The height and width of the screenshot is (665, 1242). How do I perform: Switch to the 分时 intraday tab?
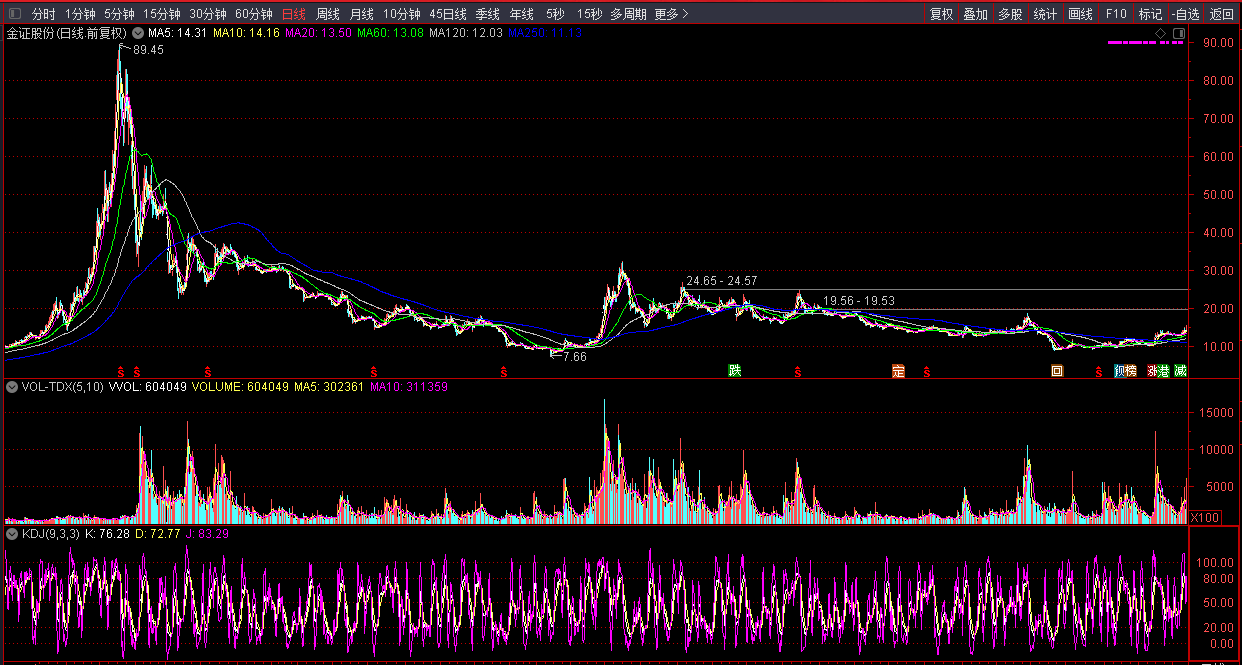point(43,15)
